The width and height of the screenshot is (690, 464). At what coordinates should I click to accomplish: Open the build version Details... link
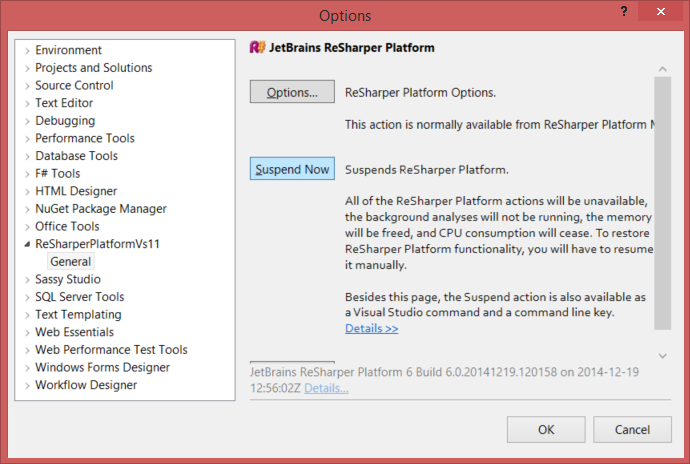(x=326, y=388)
